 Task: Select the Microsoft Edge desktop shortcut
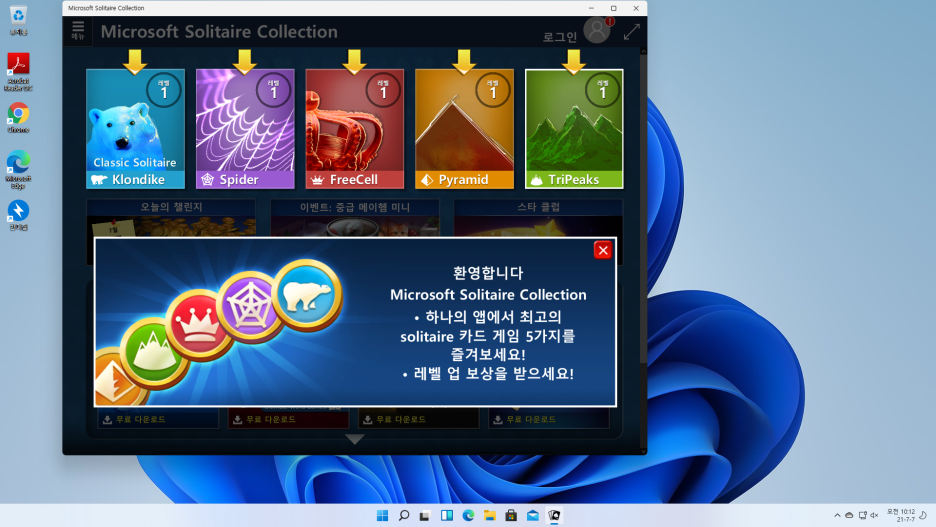point(19,170)
